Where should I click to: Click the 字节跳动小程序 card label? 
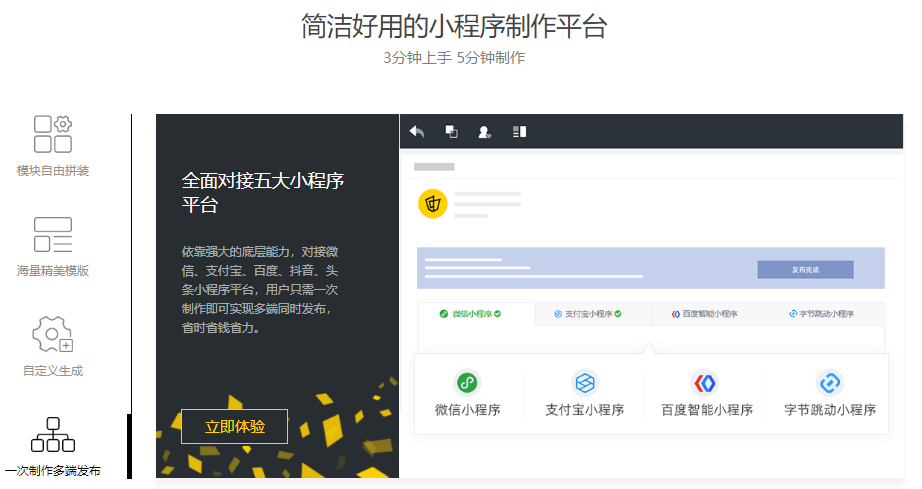coord(830,410)
